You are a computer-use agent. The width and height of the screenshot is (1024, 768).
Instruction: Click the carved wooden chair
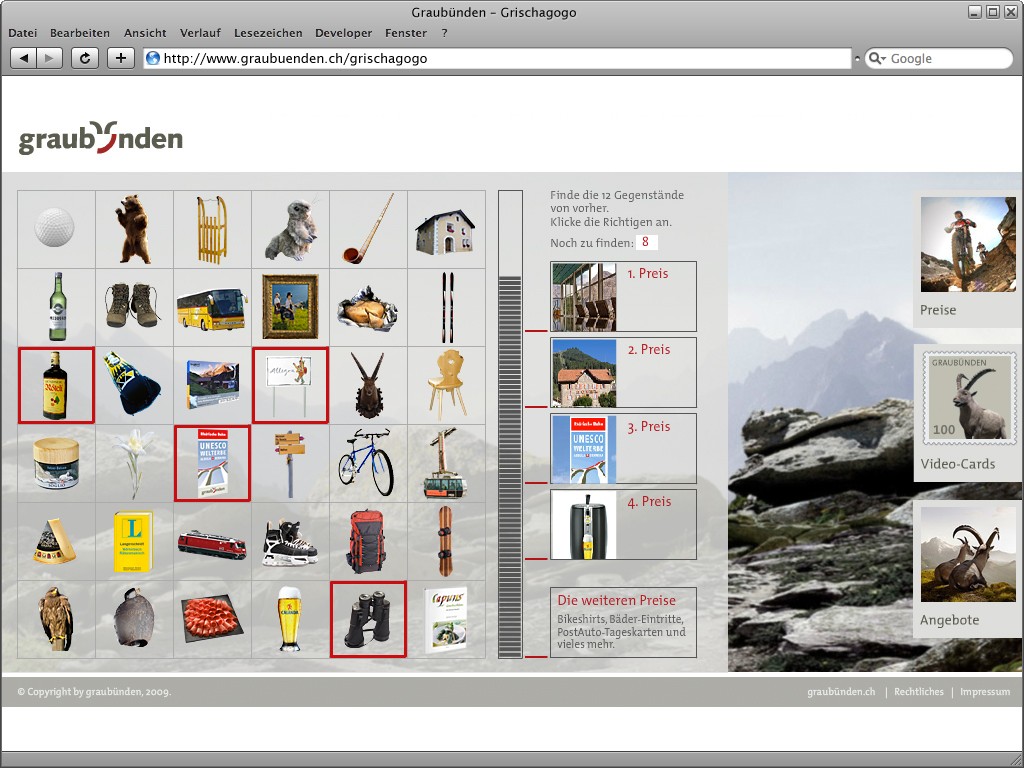pos(447,384)
